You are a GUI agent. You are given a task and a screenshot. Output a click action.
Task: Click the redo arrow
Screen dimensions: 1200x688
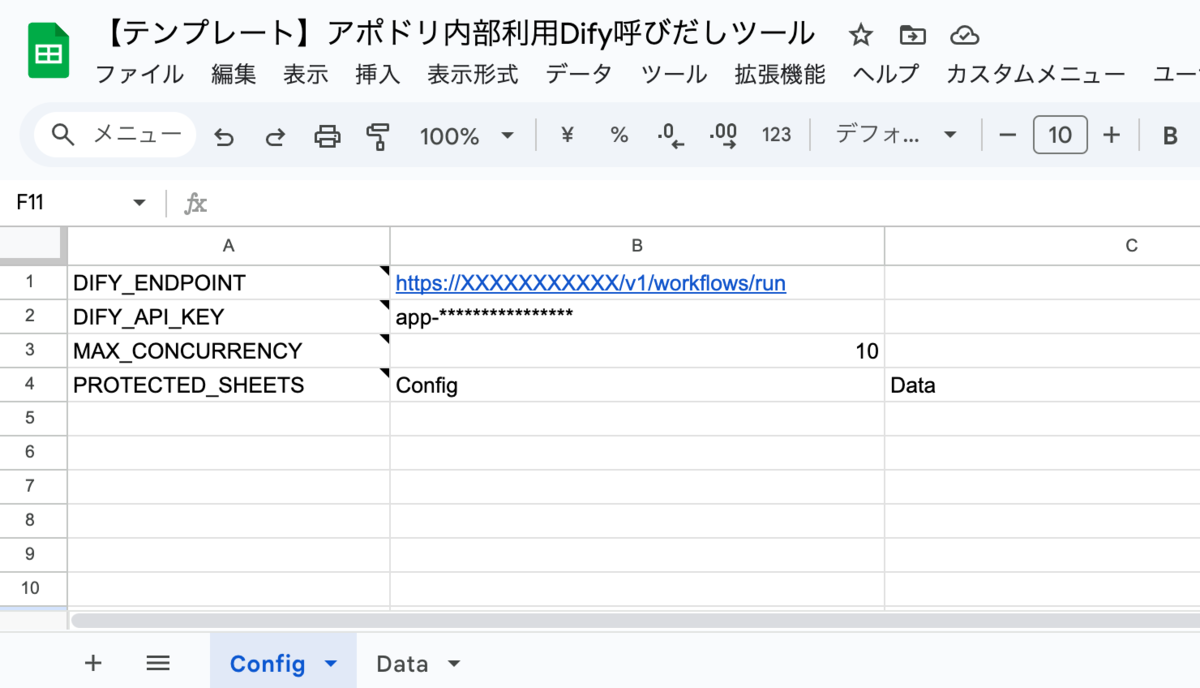tap(275, 136)
